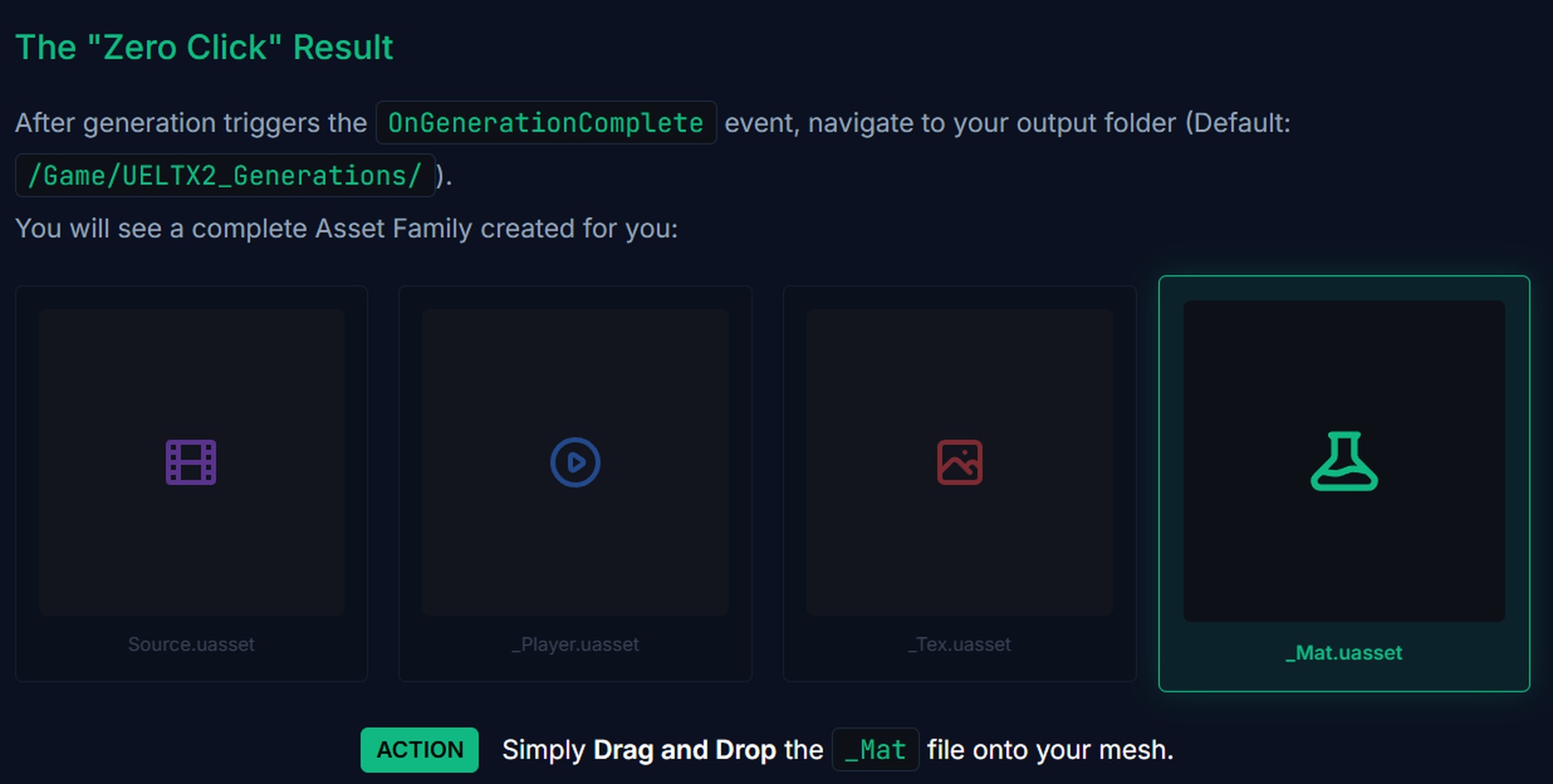The width and height of the screenshot is (1553, 784).
Task: Click the "After generation triggers the" text
Action: point(191,123)
